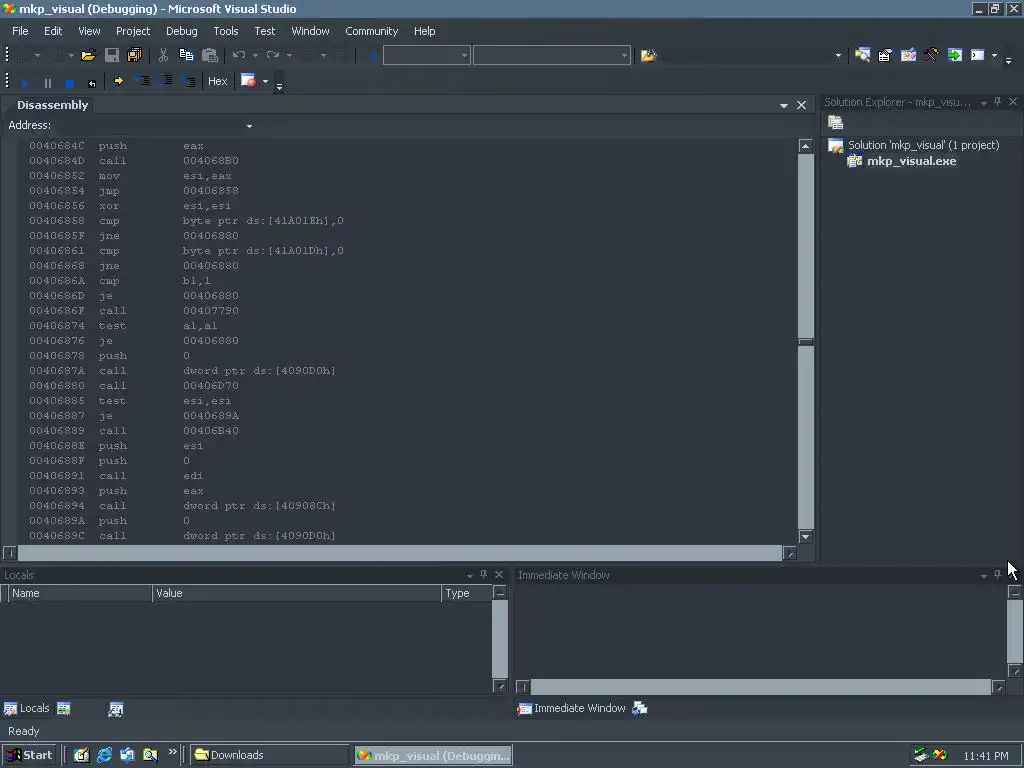The height and width of the screenshot is (768, 1024).
Task: Open the Community menu
Action: 372,31
